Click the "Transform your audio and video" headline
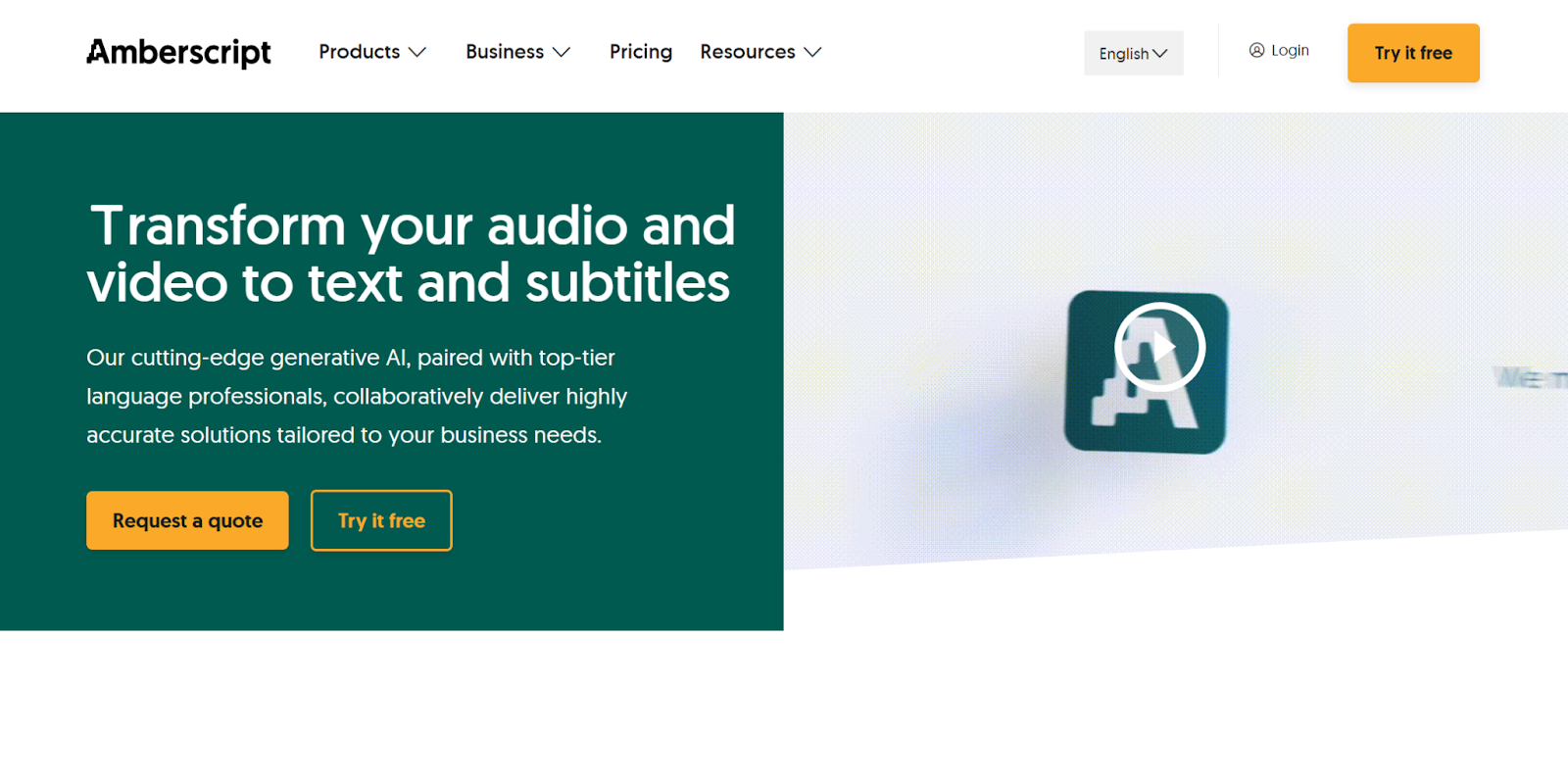This screenshot has width=1568, height=780. [411, 254]
